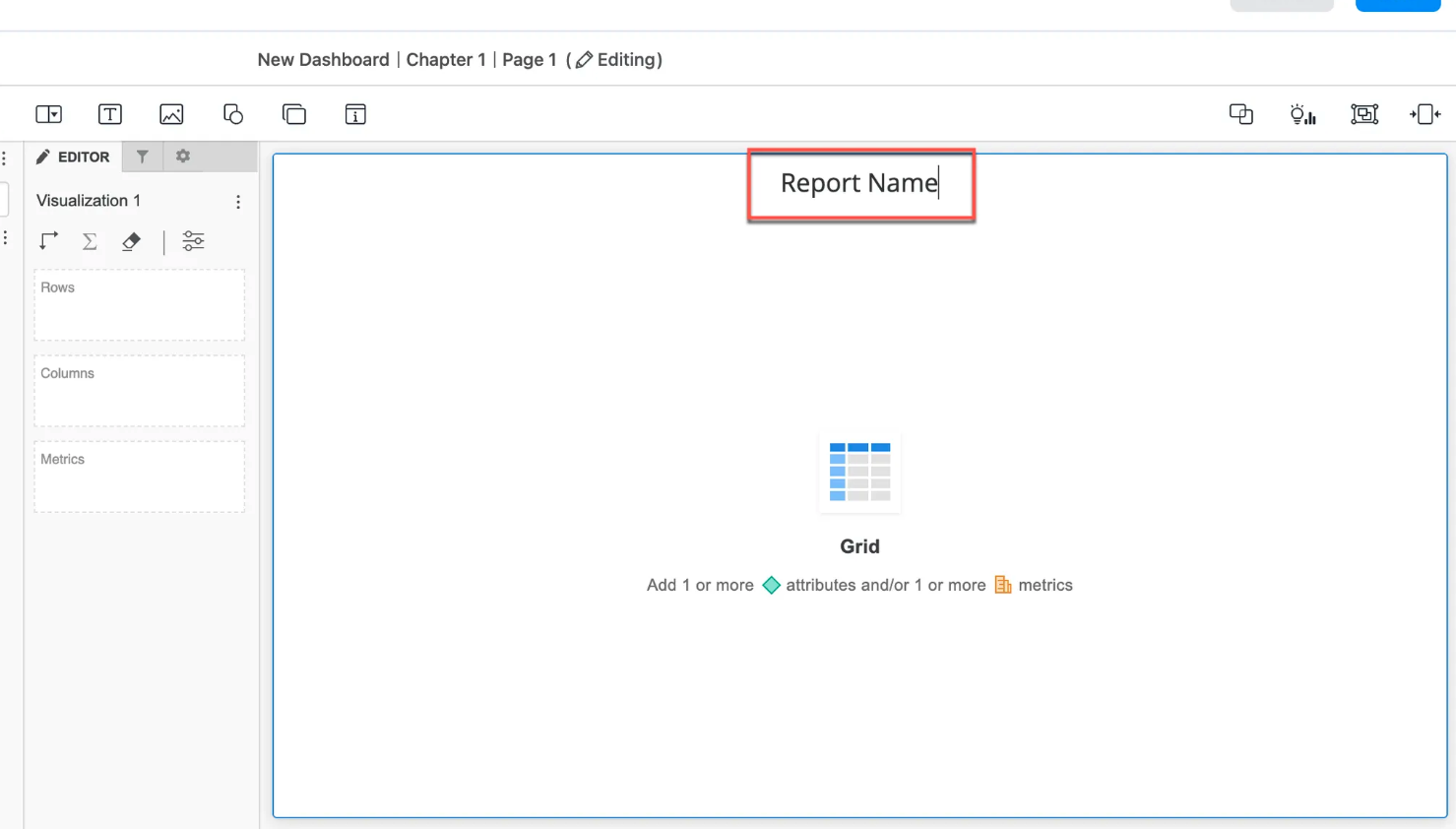Open the Insert Visualization dropdown icon
This screenshot has height=829, width=1456.
48,114
